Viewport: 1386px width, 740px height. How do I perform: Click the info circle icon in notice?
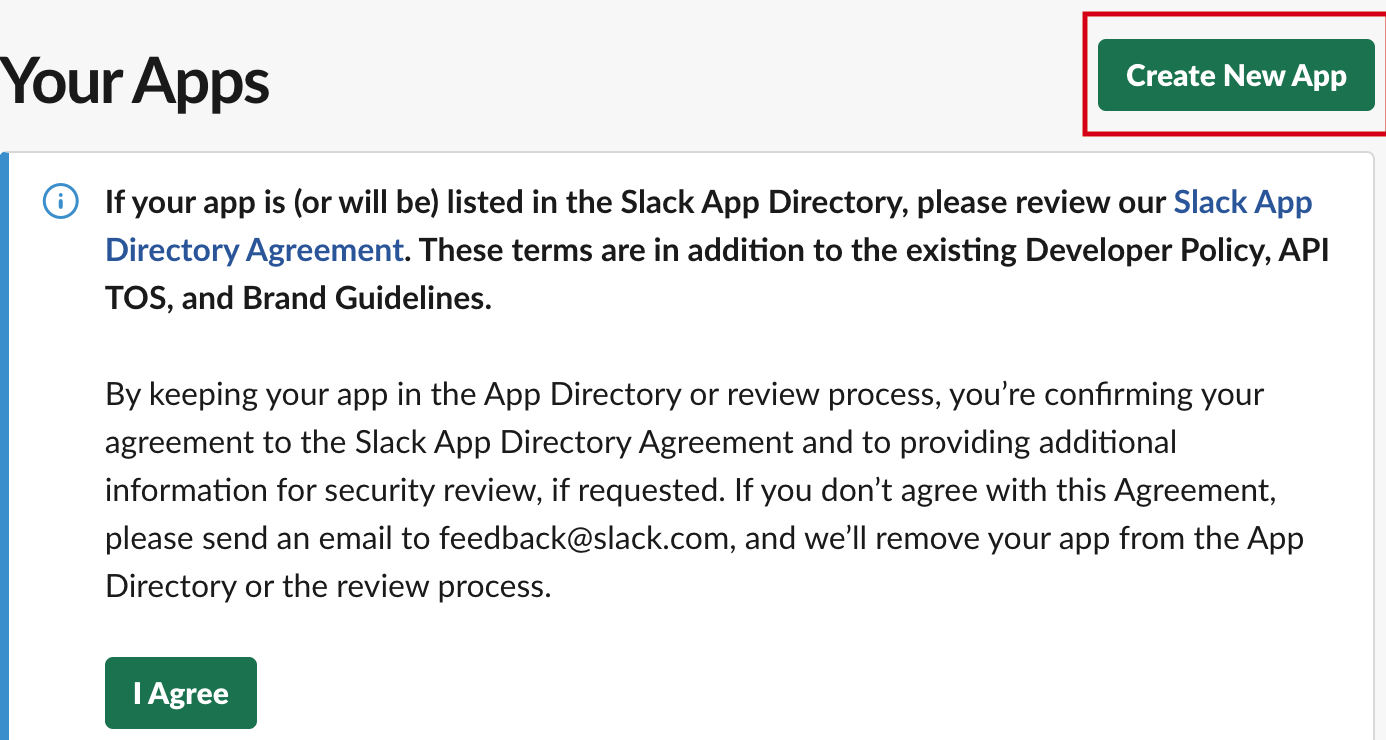(61, 202)
